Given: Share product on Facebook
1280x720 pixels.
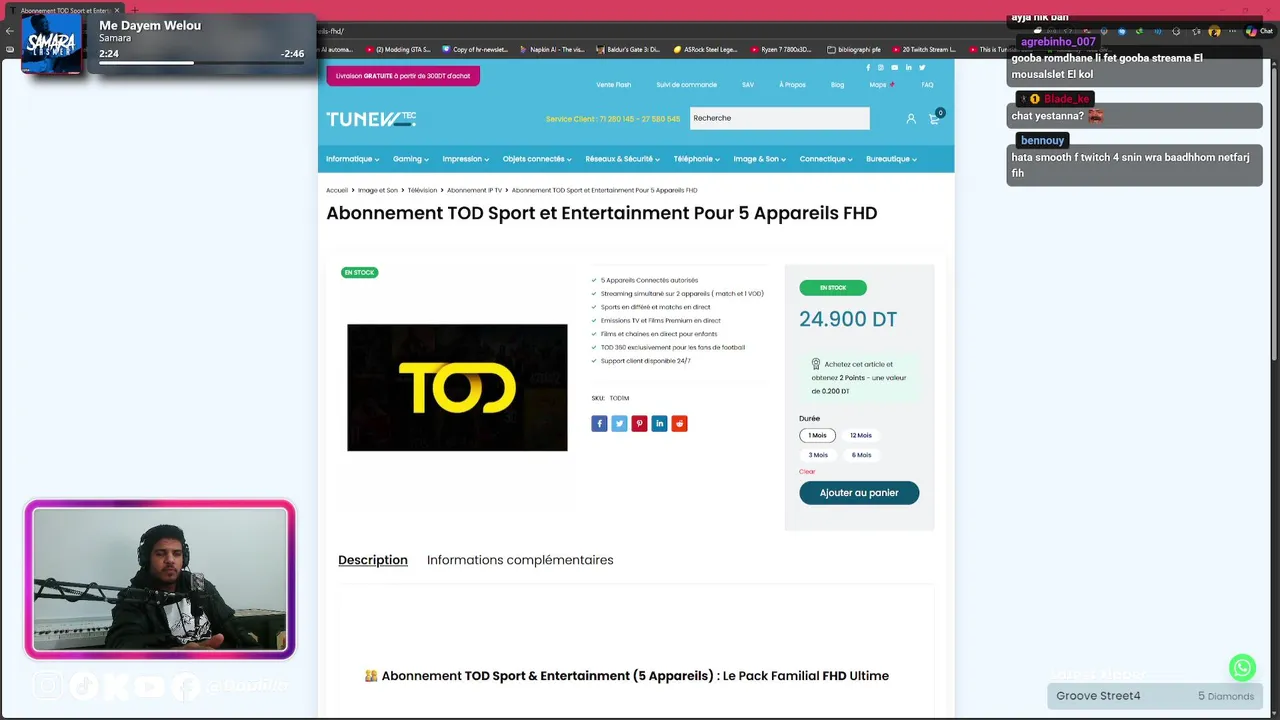Looking at the screenshot, I should [599, 424].
